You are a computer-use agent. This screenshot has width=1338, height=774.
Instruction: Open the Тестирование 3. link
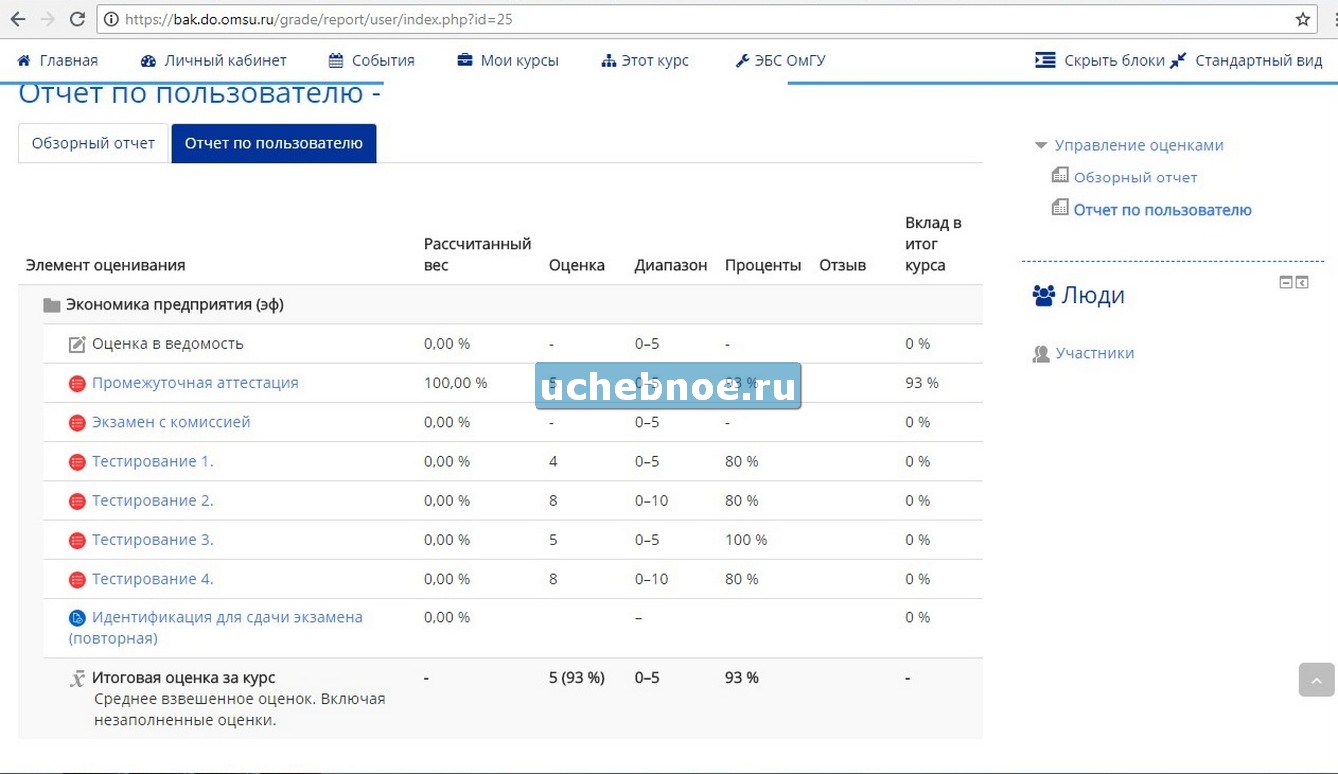click(153, 539)
